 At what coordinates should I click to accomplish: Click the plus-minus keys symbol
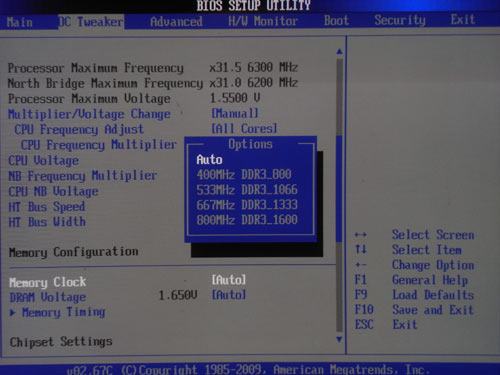[x=361, y=265]
